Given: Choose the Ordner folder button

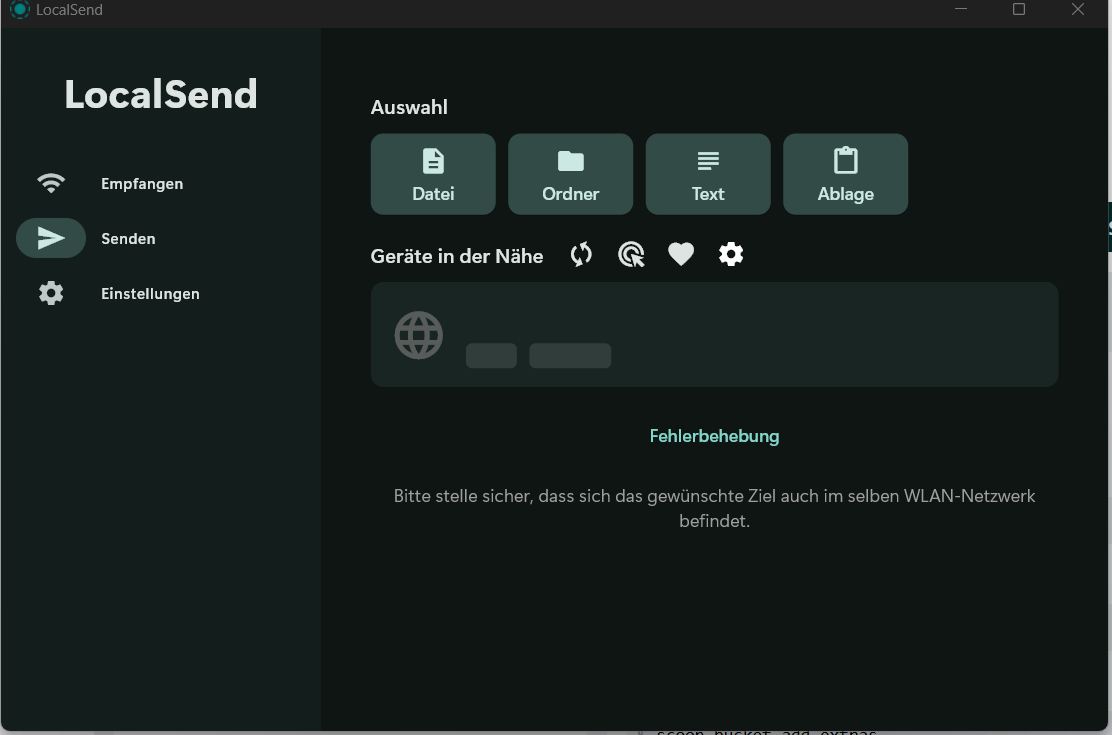Looking at the screenshot, I should click(570, 174).
